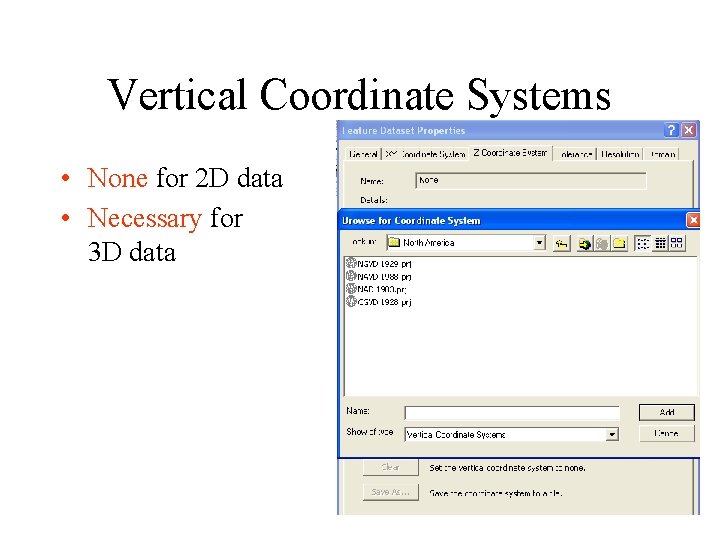The width and height of the screenshot is (720, 540).
Task: Create a new folder with the folder icon
Action: pos(619,243)
